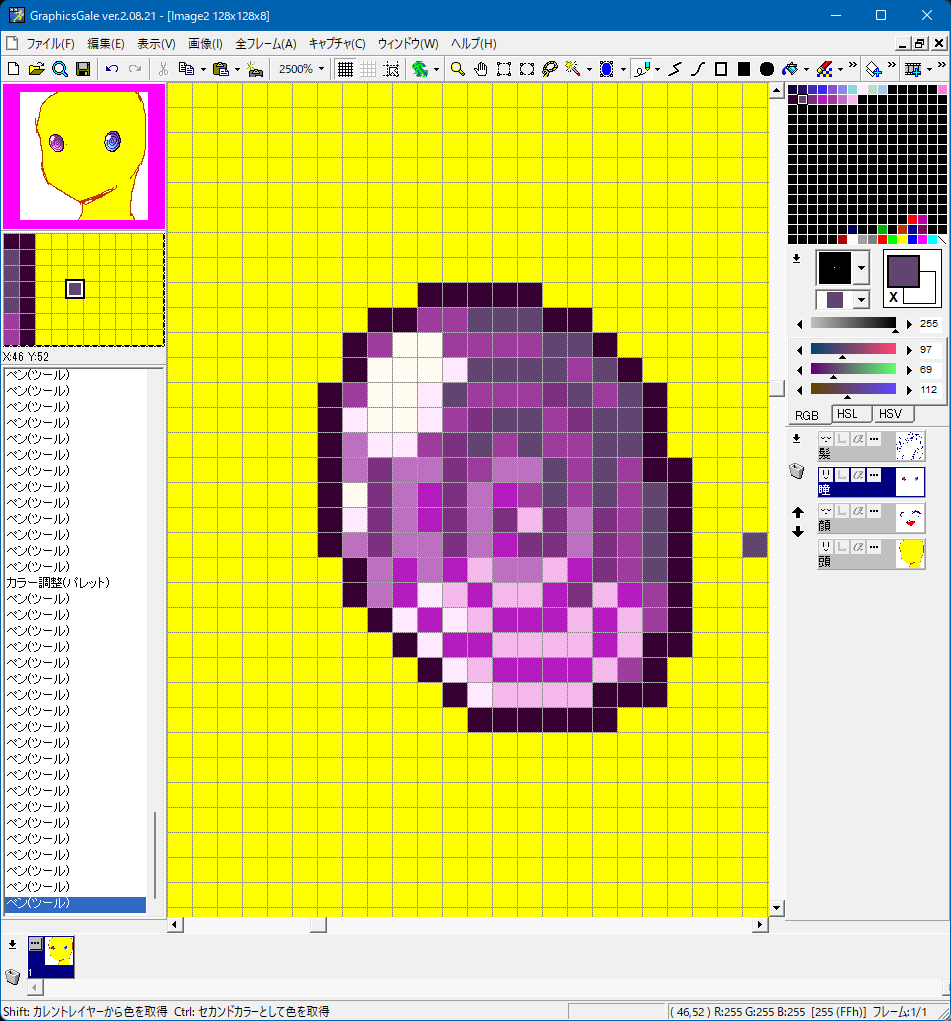The image size is (951, 1021).
Task: Move selected layer up with arrow
Action: (798, 512)
